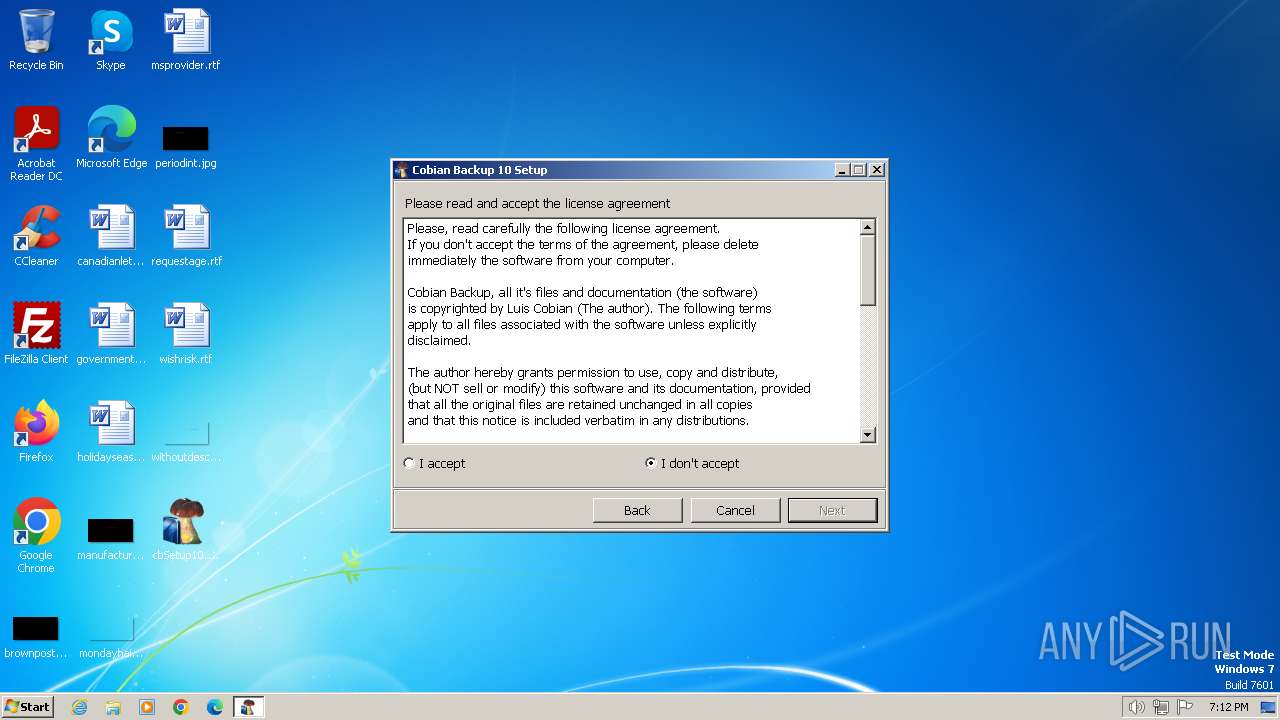Click Cobian Backup title bar icon
1280x720 pixels.
pos(401,170)
